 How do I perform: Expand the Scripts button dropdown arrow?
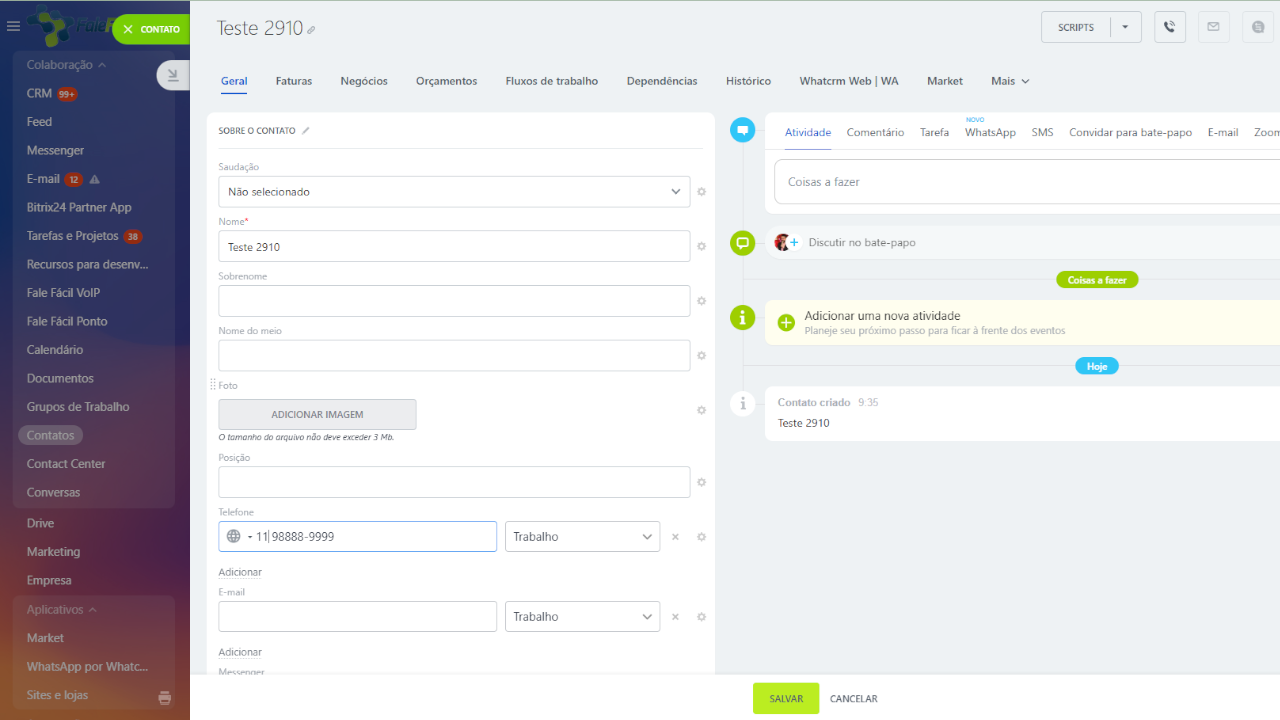tap(1125, 27)
